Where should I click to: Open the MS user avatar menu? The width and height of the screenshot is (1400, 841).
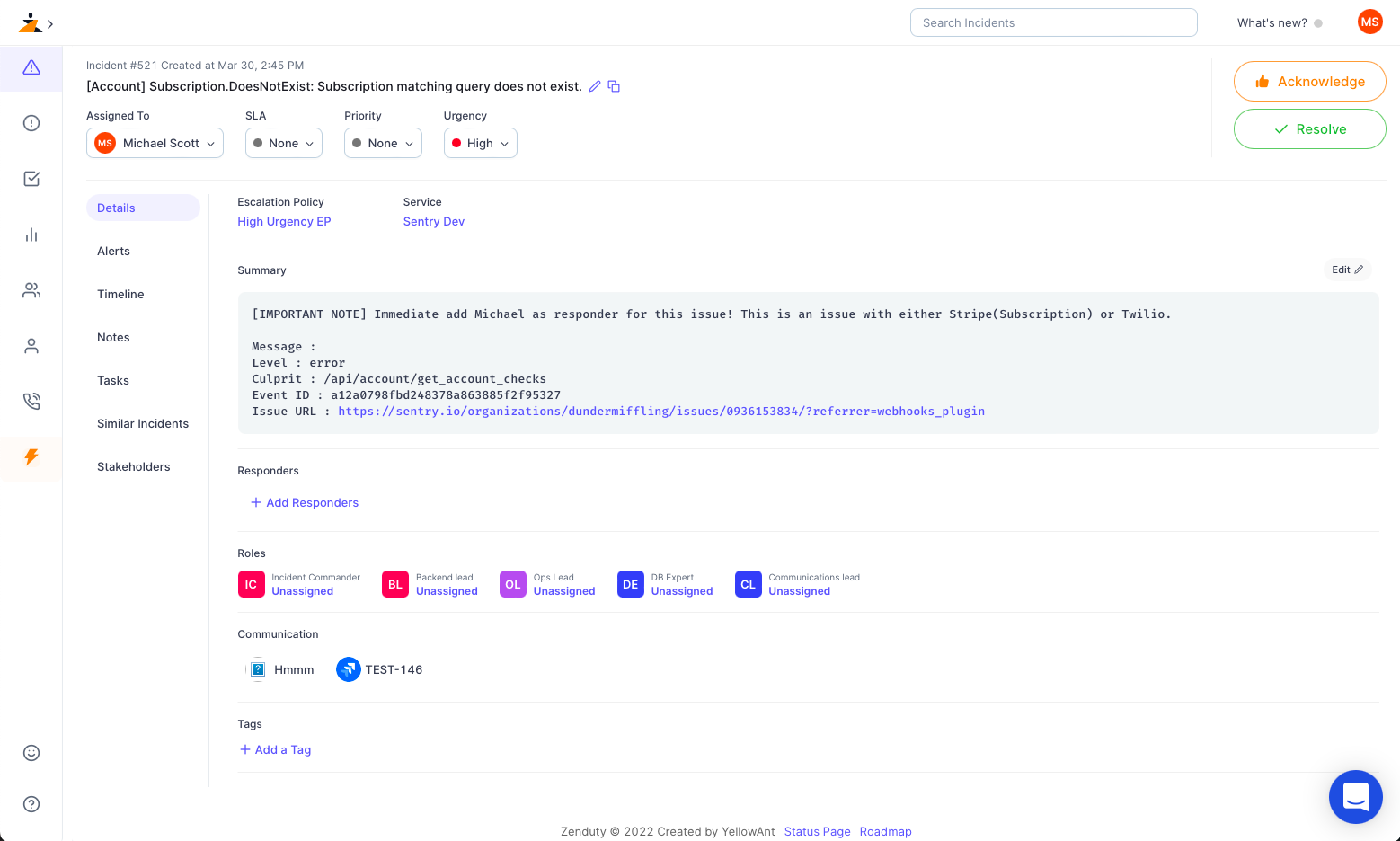pos(1369,22)
